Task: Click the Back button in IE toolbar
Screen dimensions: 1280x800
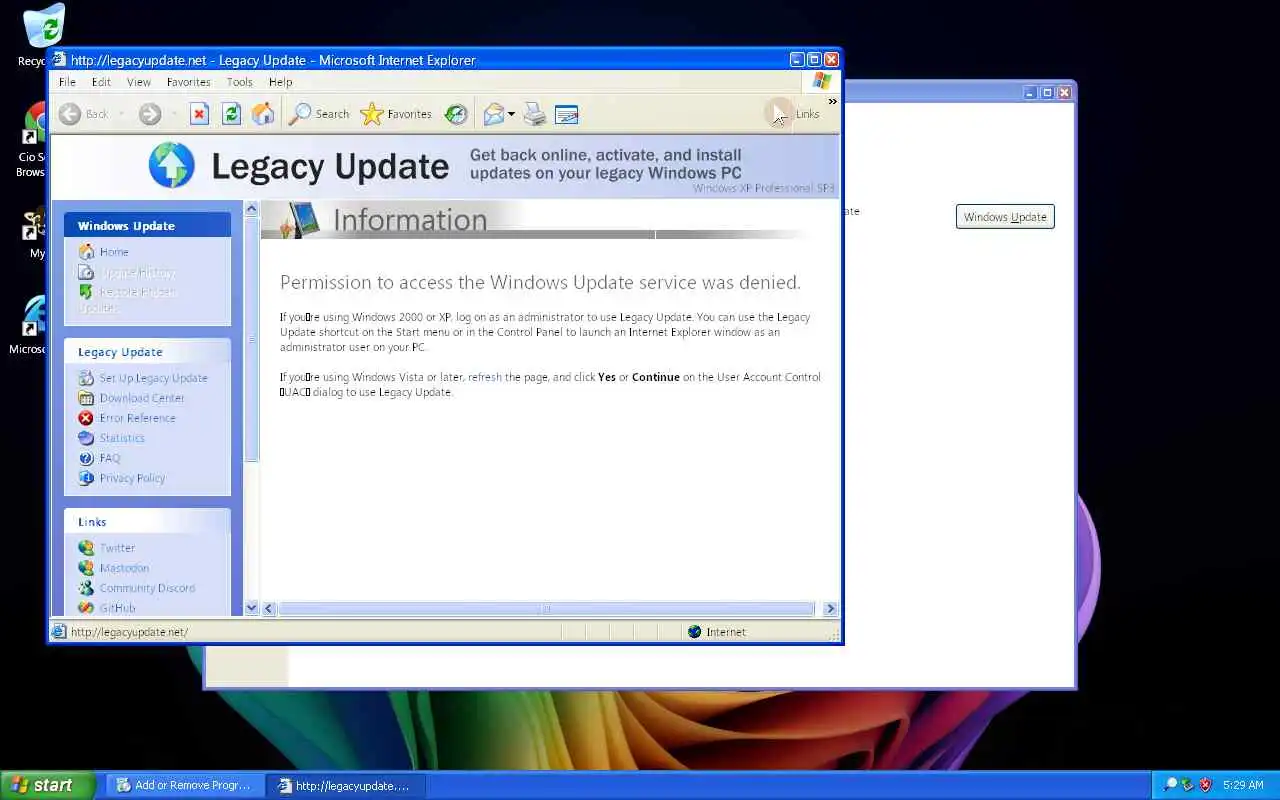Action: (83, 114)
